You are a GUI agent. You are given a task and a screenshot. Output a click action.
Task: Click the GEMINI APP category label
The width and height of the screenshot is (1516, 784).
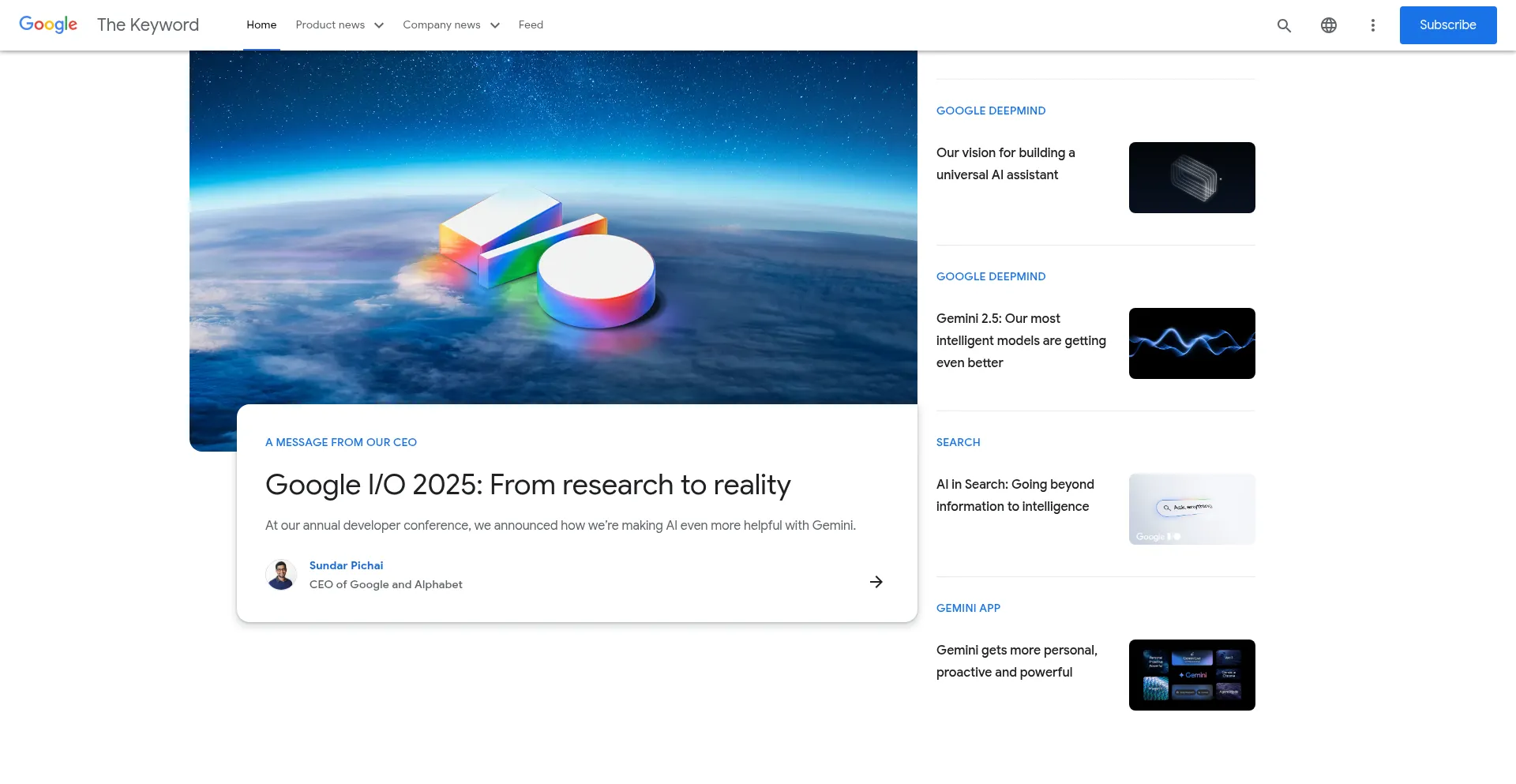tap(968, 608)
